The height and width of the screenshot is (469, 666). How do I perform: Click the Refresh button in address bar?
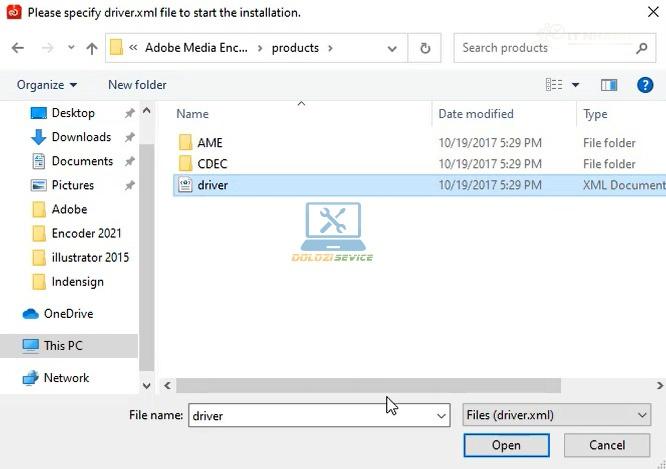[425, 48]
